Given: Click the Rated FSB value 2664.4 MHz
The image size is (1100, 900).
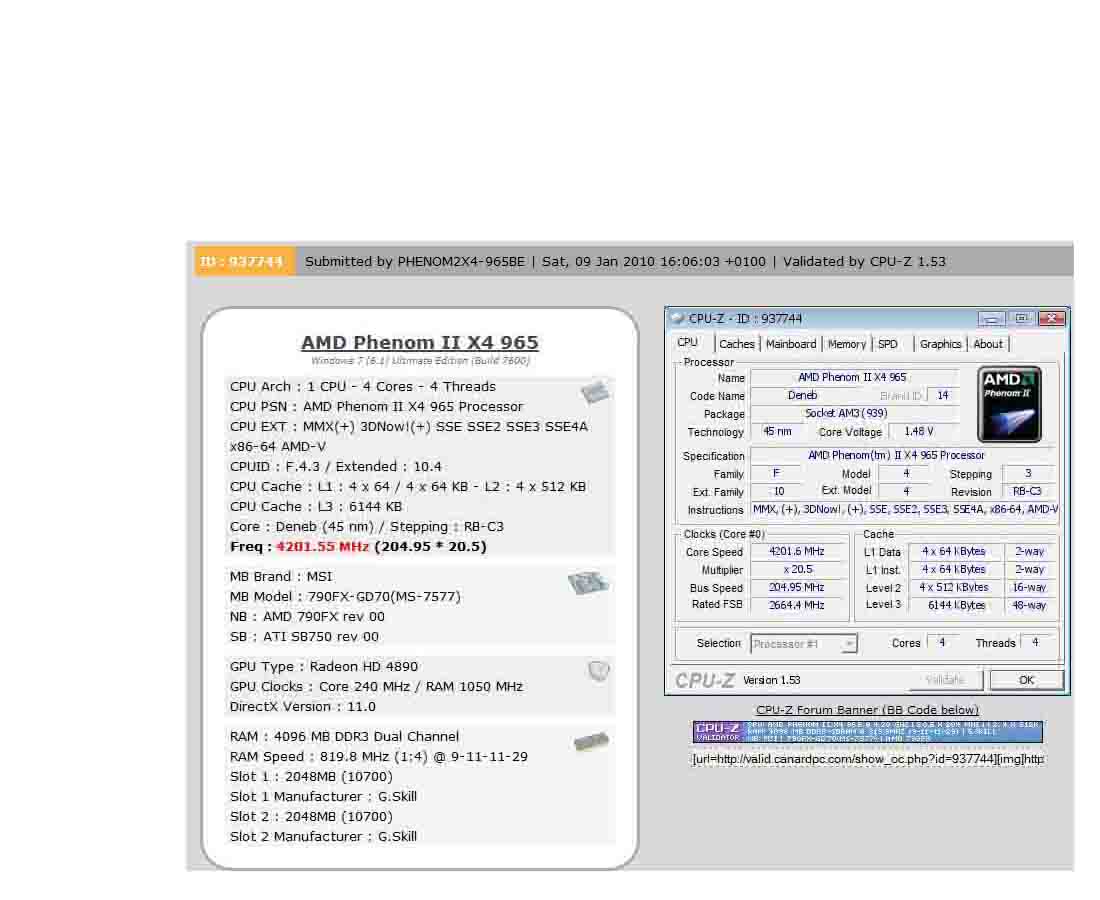Looking at the screenshot, I should (798, 605).
